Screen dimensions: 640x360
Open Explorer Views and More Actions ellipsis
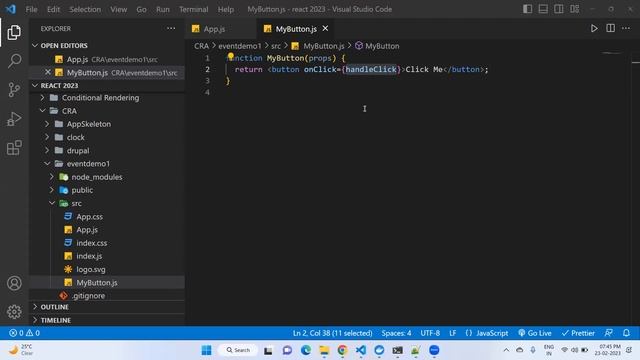[x=171, y=29]
